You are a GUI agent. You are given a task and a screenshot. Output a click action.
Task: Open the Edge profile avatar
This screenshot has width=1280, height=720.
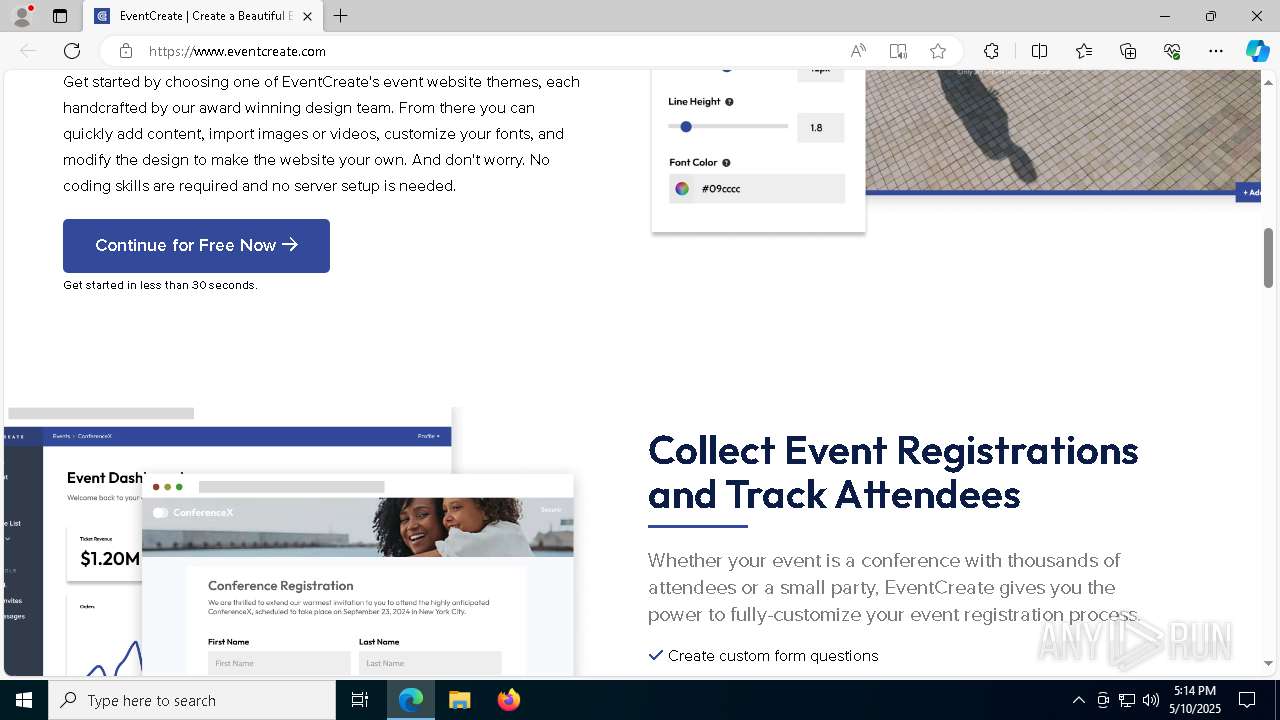tap(22, 16)
